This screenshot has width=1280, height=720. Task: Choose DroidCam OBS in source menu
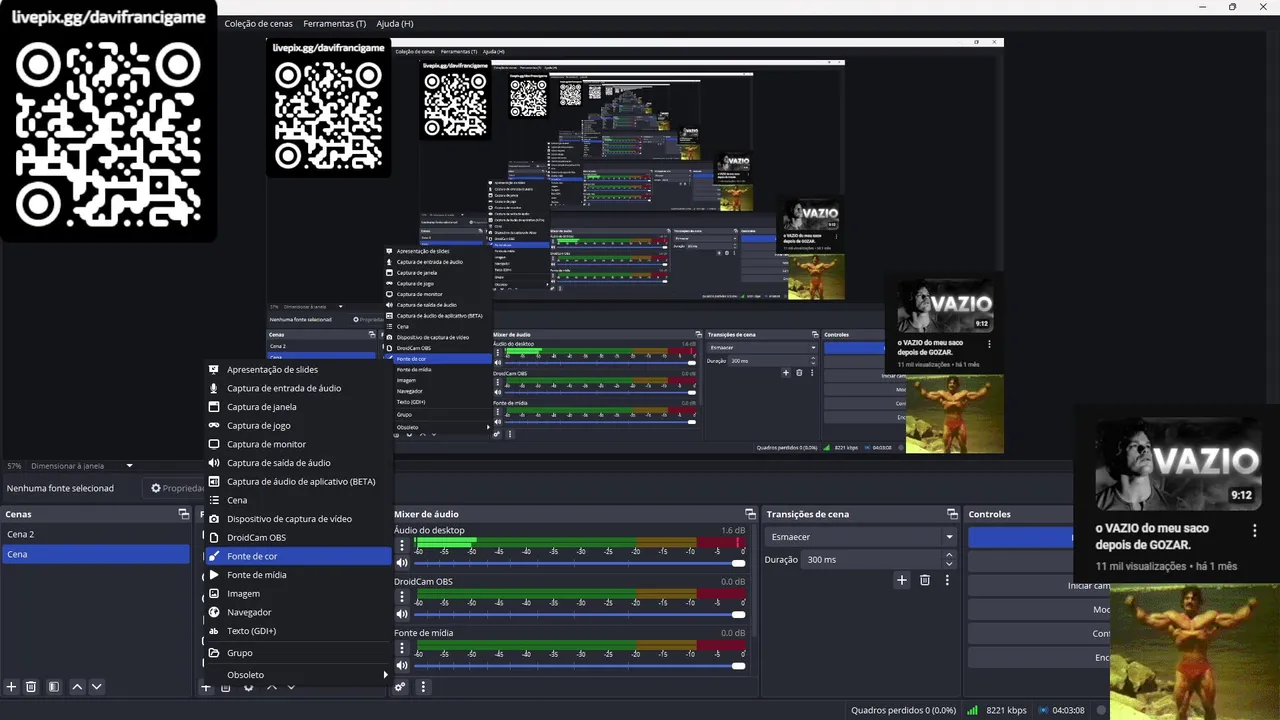[x=298, y=538]
